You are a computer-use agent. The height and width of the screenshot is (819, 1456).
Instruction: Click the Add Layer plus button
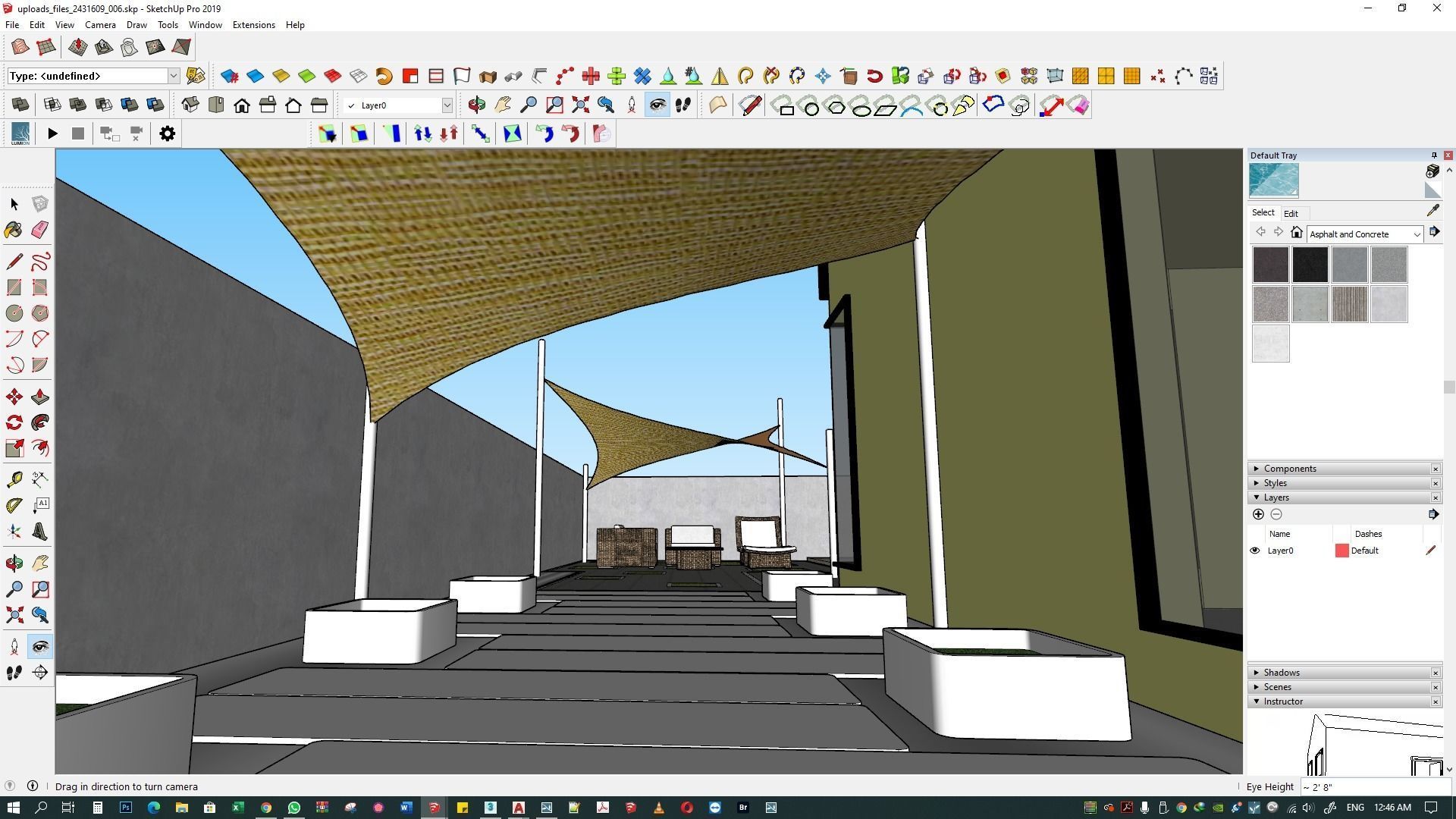click(x=1258, y=515)
